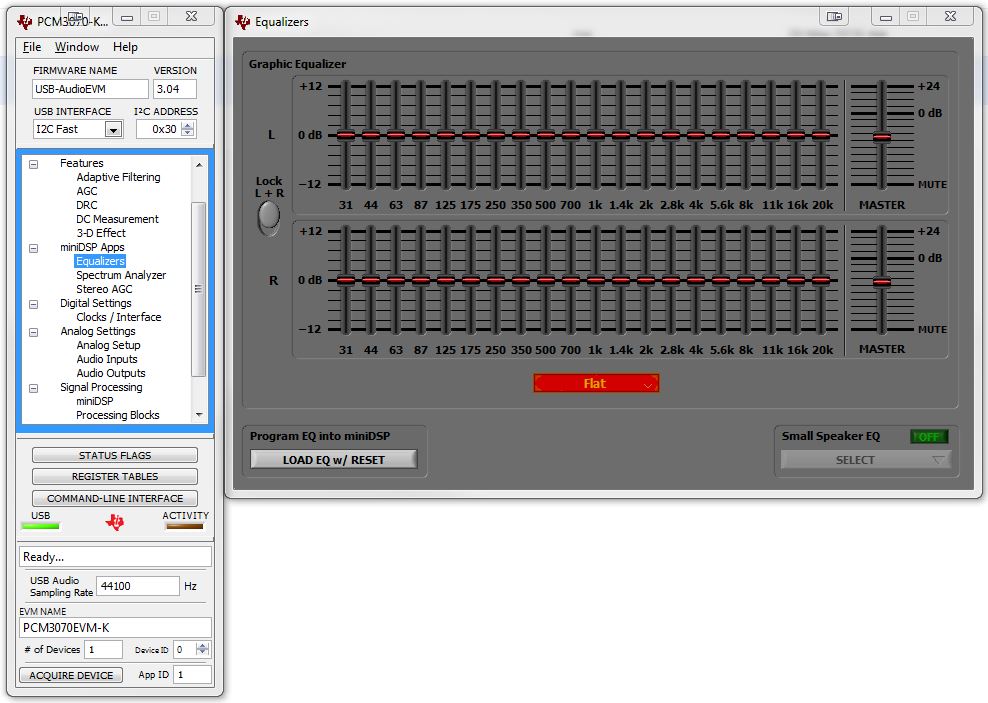Image resolution: width=988 pixels, height=703 pixels.
Task: Click the Device ID stepper arrows
Action: pos(202,649)
